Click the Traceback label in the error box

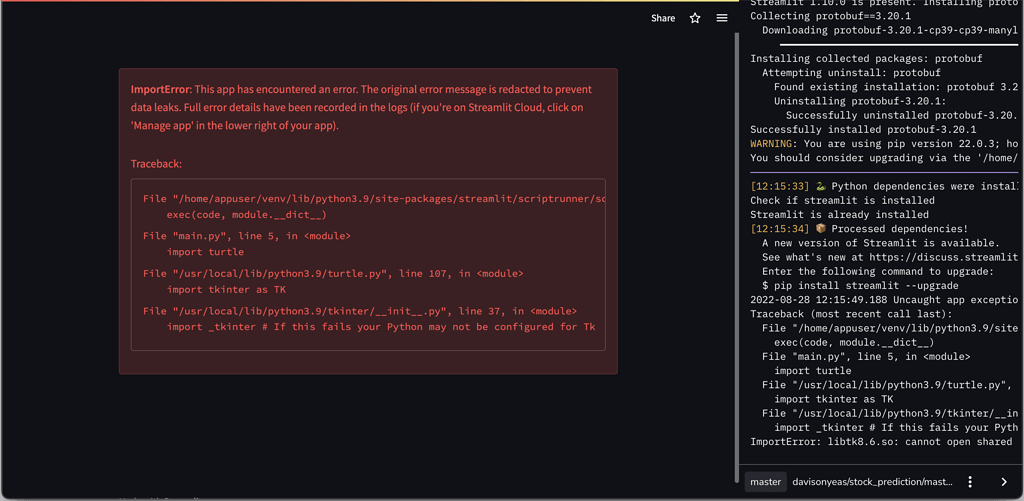click(x=156, y=164)
